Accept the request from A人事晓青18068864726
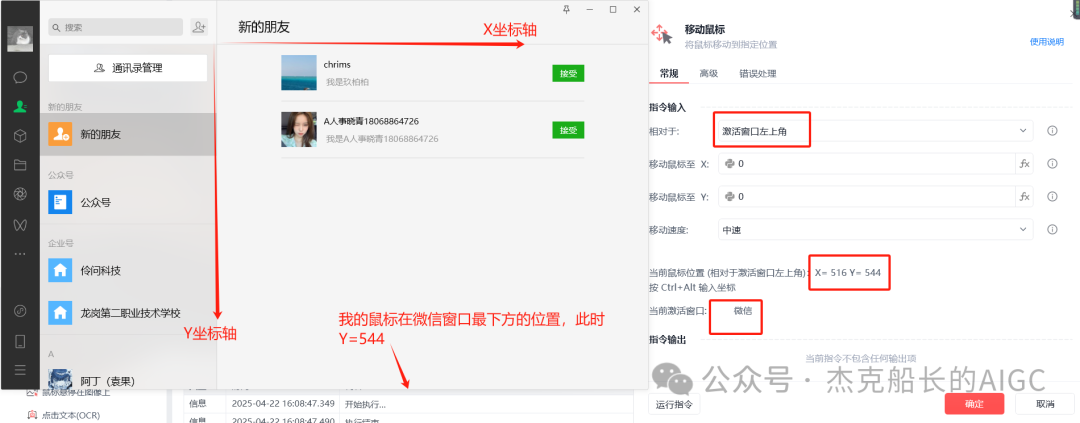Viewport: 1080px width, 423px height. 568,130
